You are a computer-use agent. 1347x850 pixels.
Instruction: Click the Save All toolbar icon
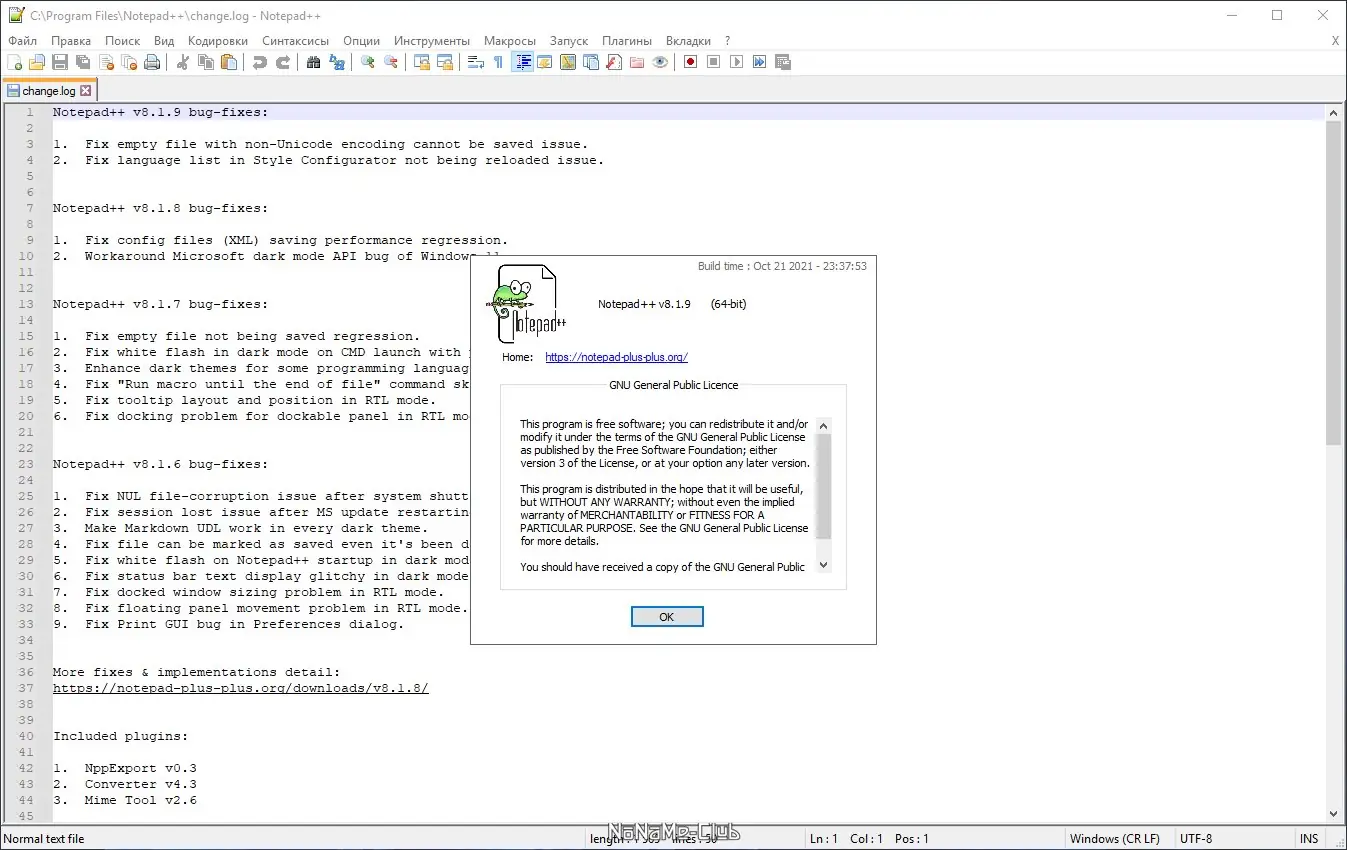tap(83, 62)
